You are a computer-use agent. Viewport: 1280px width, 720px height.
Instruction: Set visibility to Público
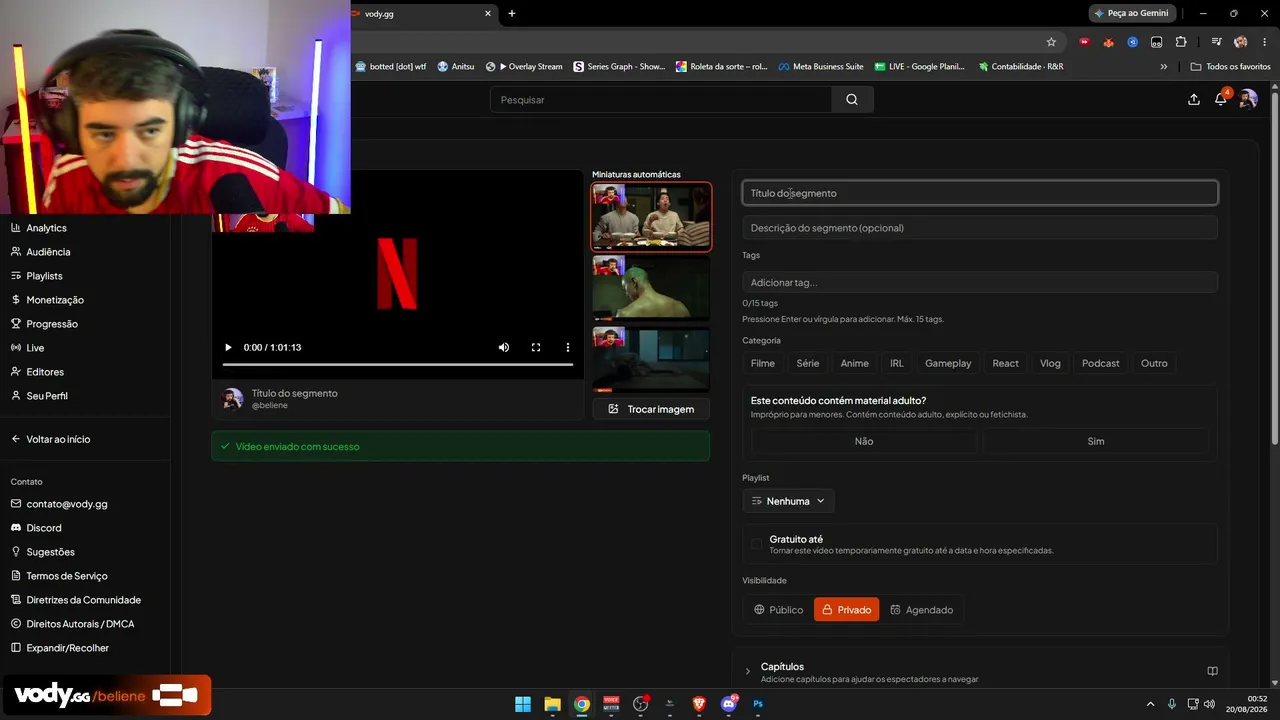point(778,610)
